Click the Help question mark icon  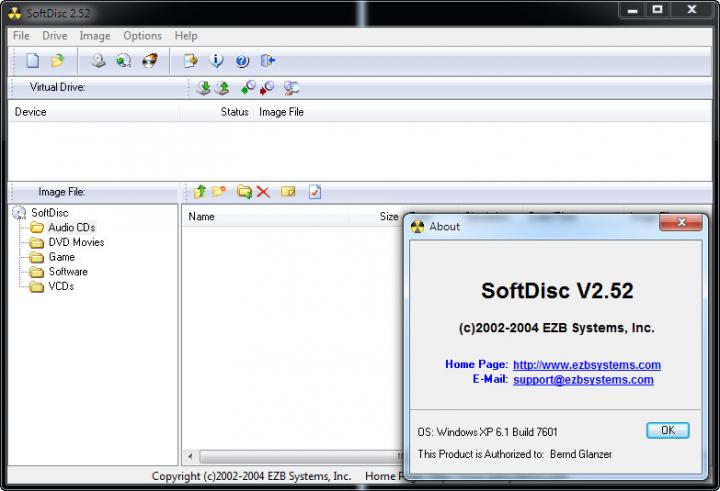(242, 61)
